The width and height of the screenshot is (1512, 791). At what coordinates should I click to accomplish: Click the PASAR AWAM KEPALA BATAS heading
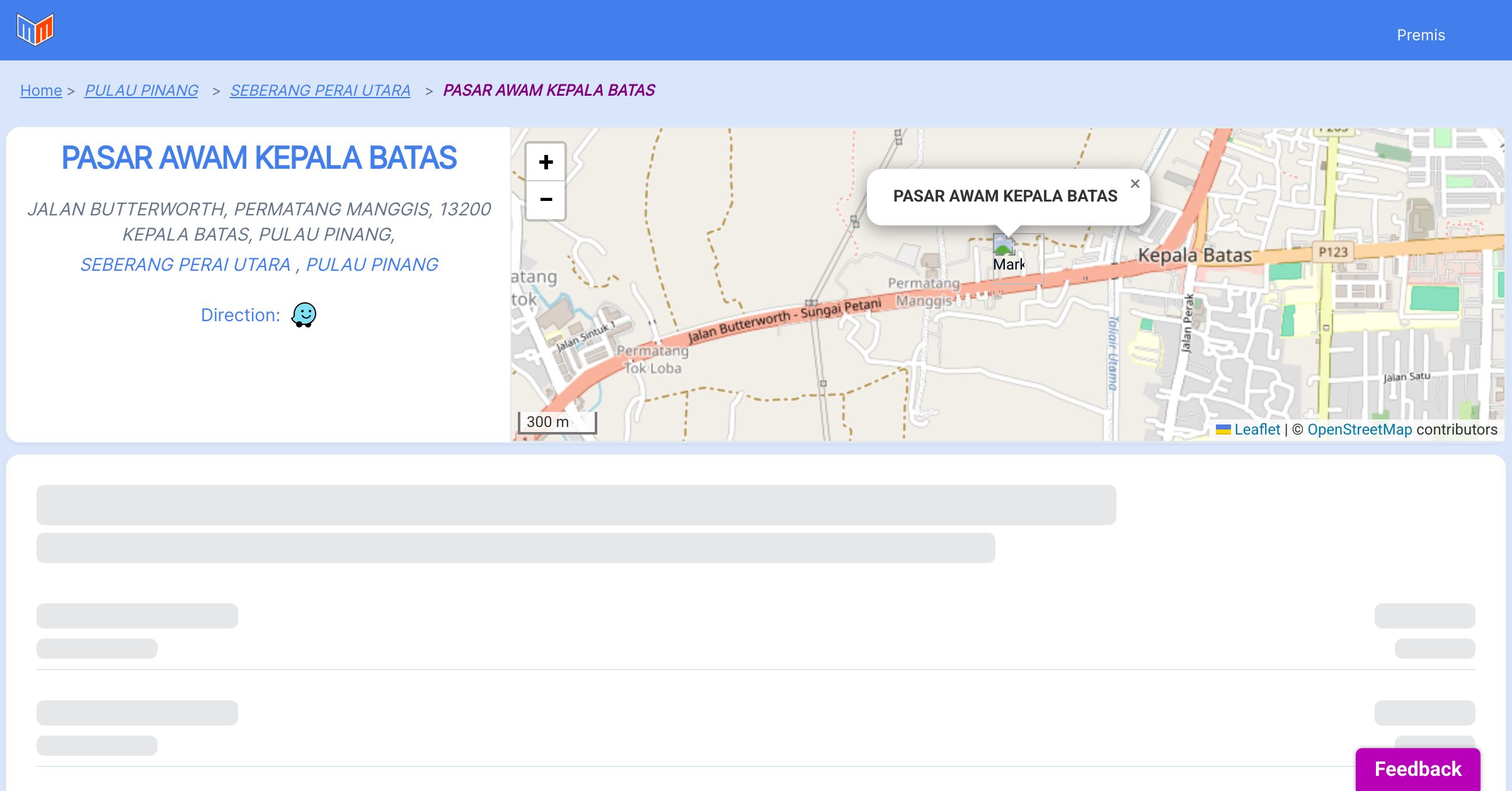point(259,157)
